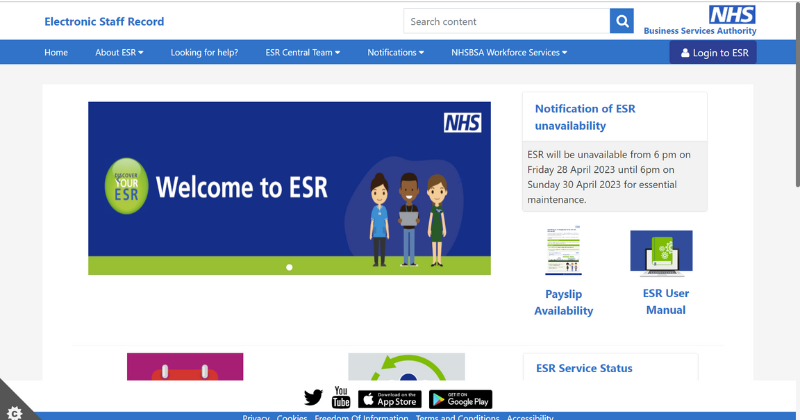The width and height of the screenshot is (800, 420).
Task: Click the Payslip Availability document image
Action: (x=563, y=250)
